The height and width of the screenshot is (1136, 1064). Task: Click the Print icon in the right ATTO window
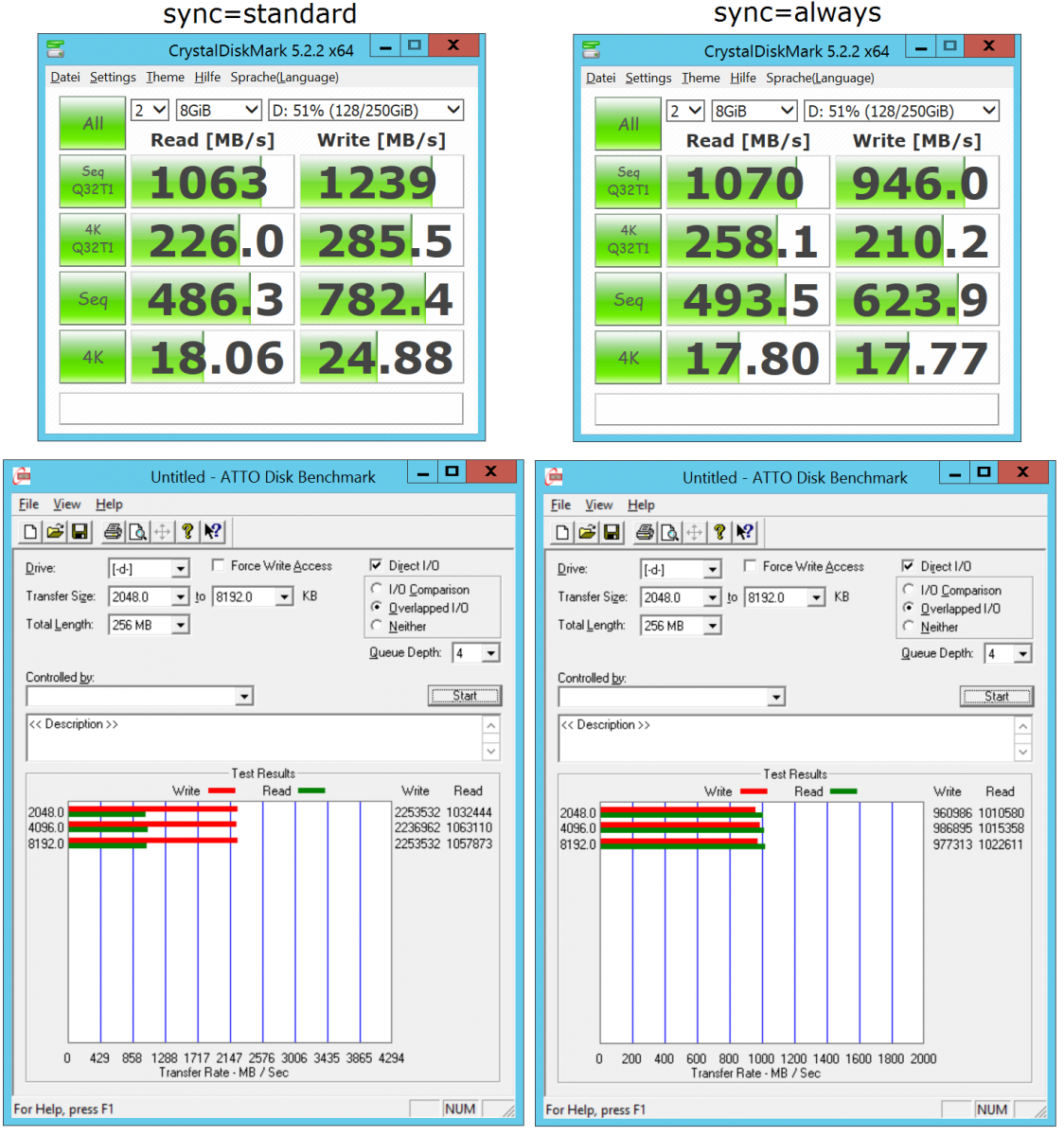tap(645, 533)
